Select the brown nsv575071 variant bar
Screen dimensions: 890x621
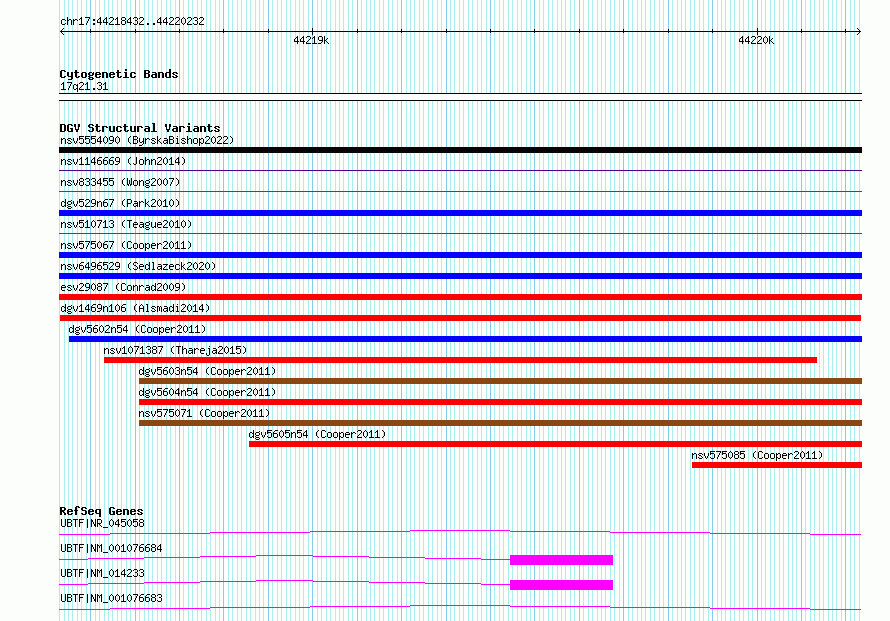(501, 423)
